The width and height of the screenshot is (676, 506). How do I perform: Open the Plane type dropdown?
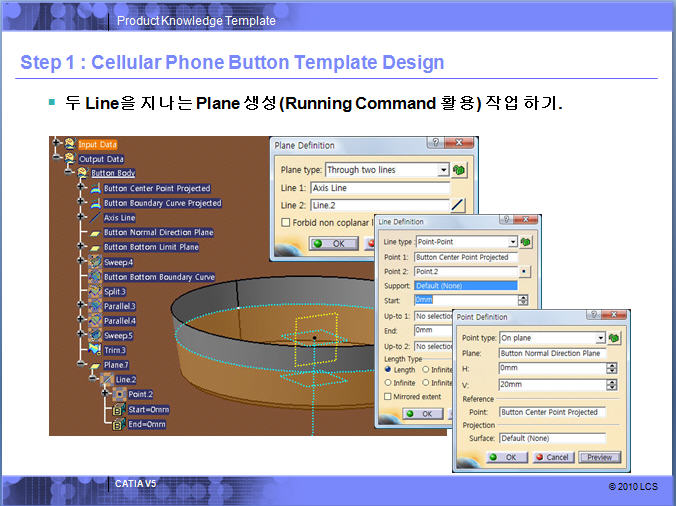point(443,171)
